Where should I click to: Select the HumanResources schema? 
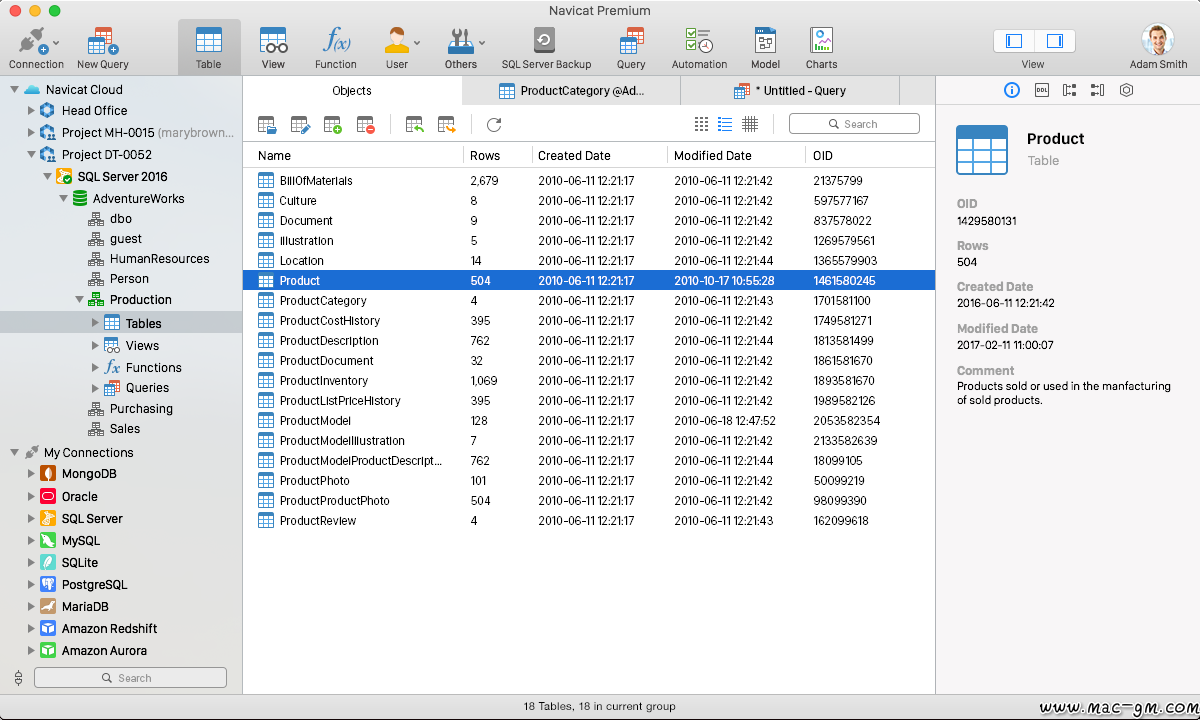pyautogui.click(x=159, y=258)
